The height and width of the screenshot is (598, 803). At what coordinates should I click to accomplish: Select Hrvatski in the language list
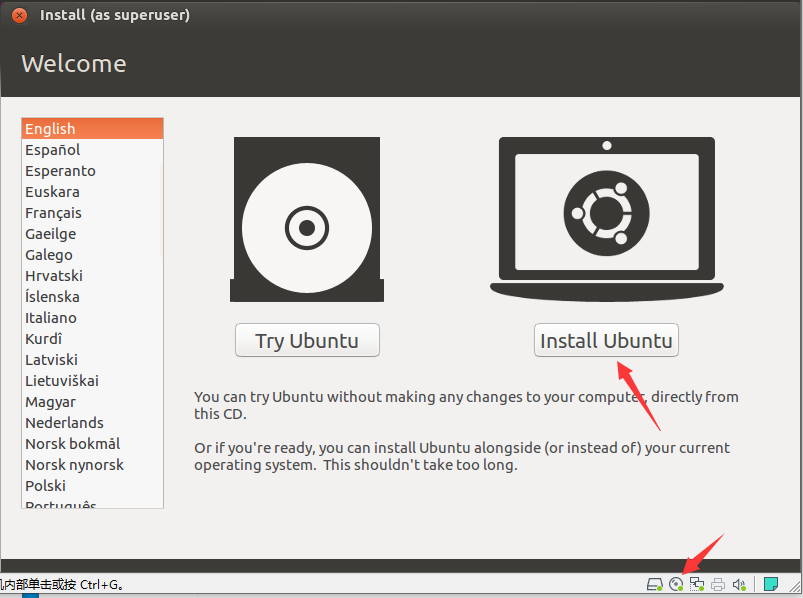(x=92, y=276)
